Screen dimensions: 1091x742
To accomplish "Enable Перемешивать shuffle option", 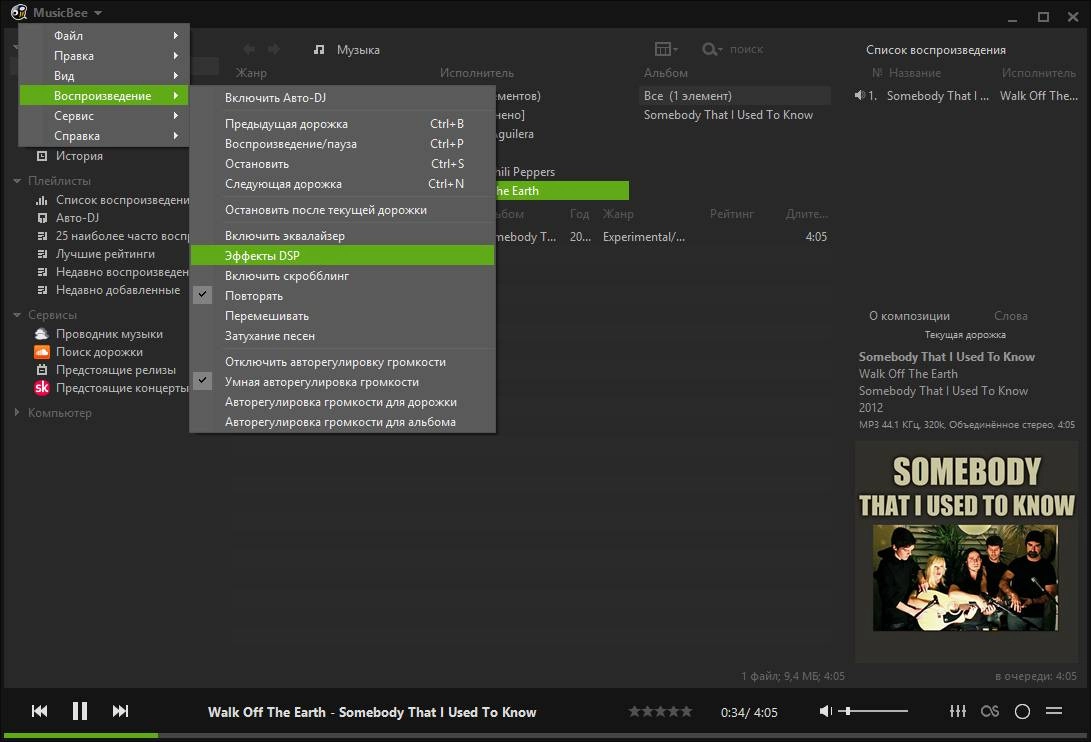I will click(x=342, y=316).
